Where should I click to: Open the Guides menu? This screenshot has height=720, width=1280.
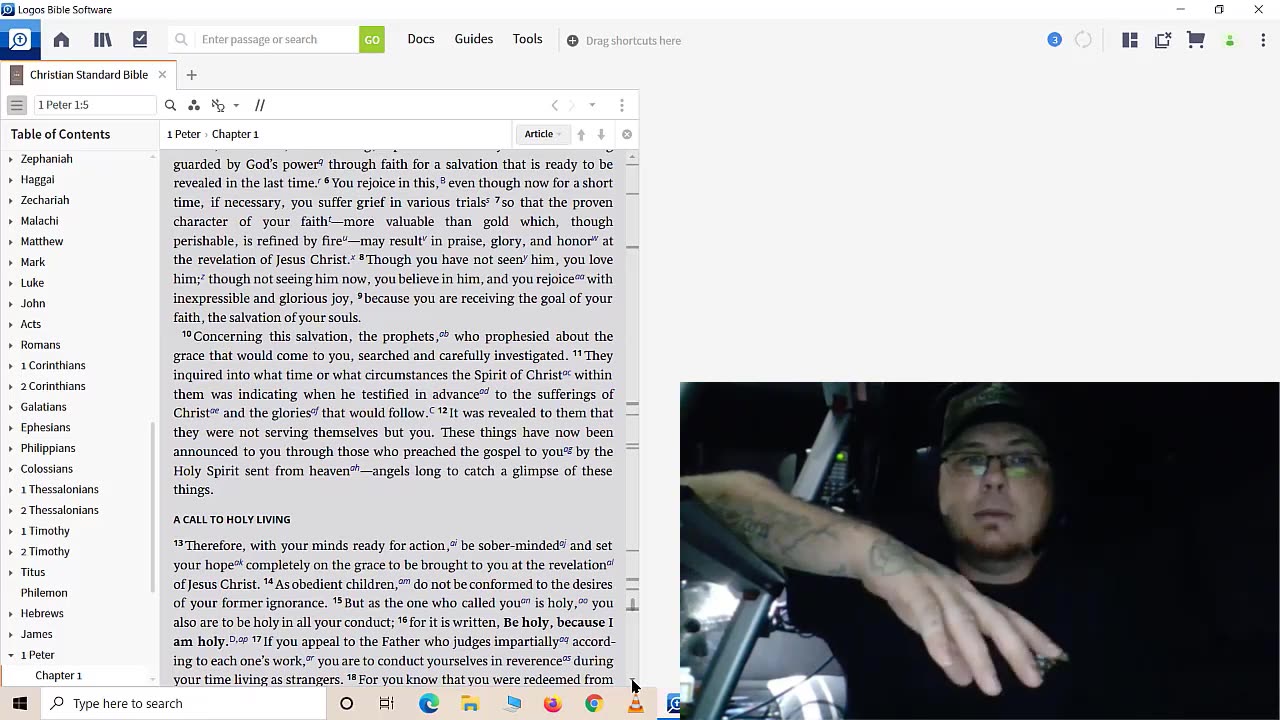click(x=474, y=39)
